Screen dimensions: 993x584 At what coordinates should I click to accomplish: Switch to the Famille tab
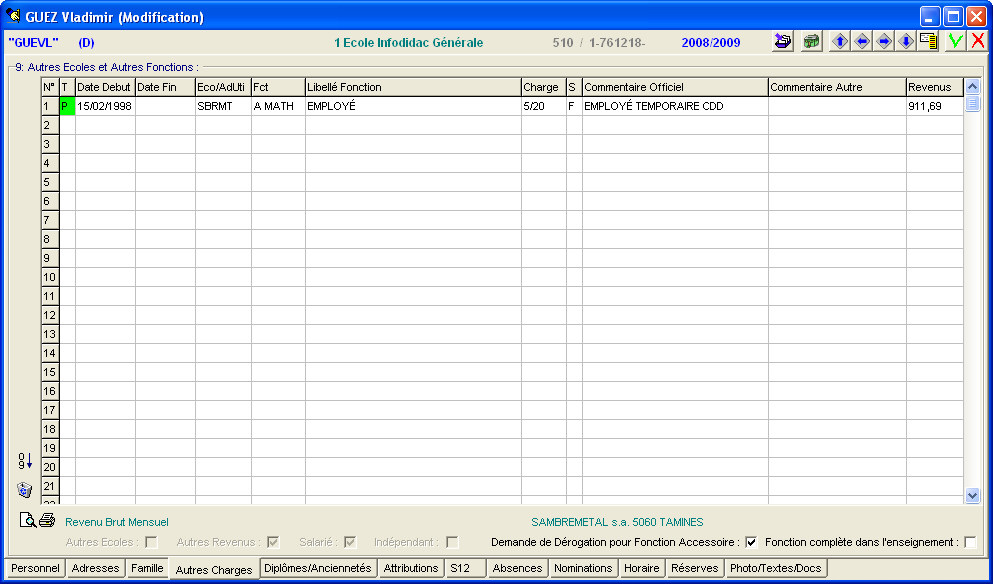[x=147, y=568]
